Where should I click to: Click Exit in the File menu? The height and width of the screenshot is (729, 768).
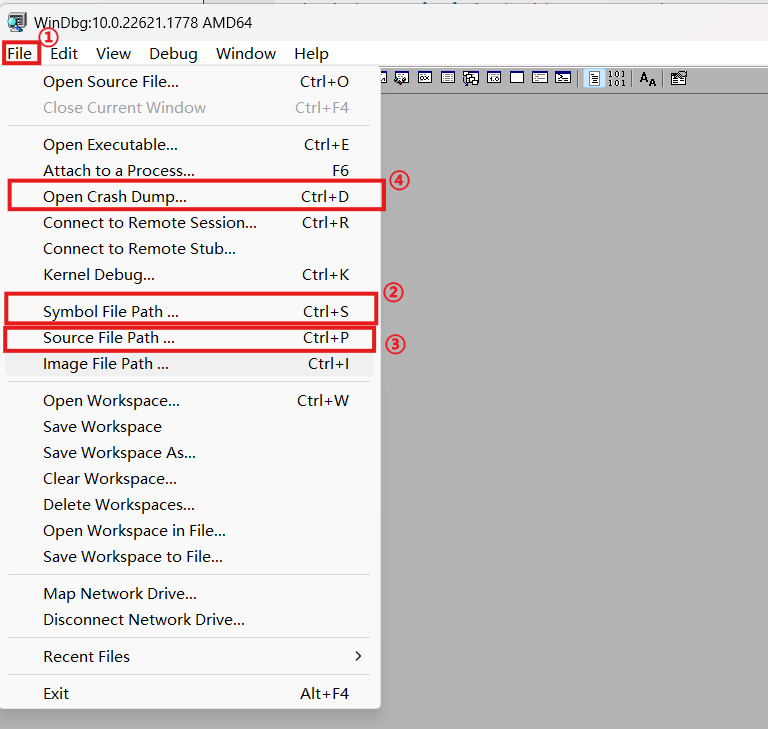point(190,694)
